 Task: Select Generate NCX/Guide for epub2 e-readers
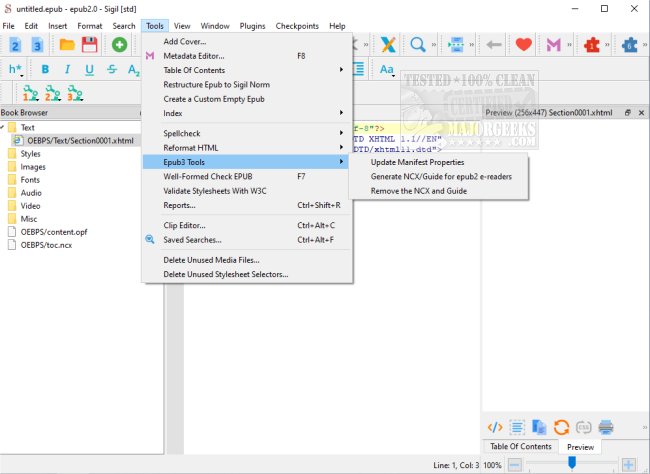pos(439,176)
